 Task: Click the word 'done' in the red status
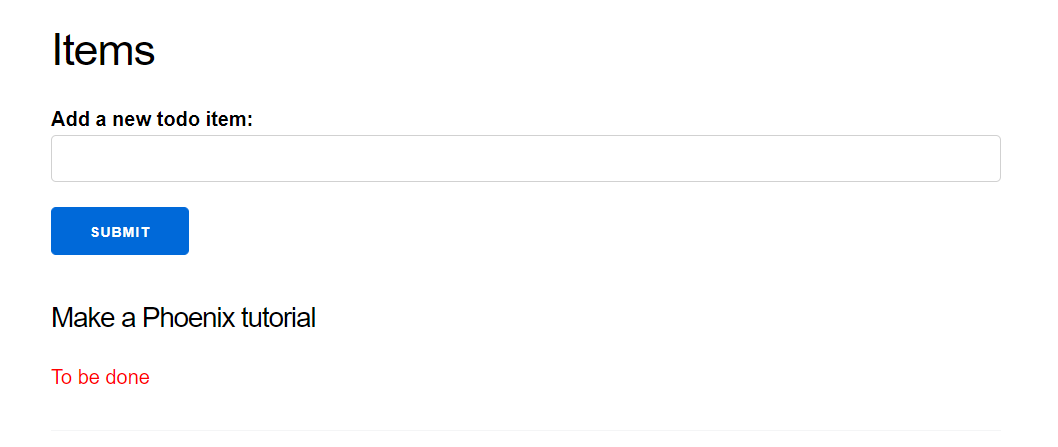[128, 377]
